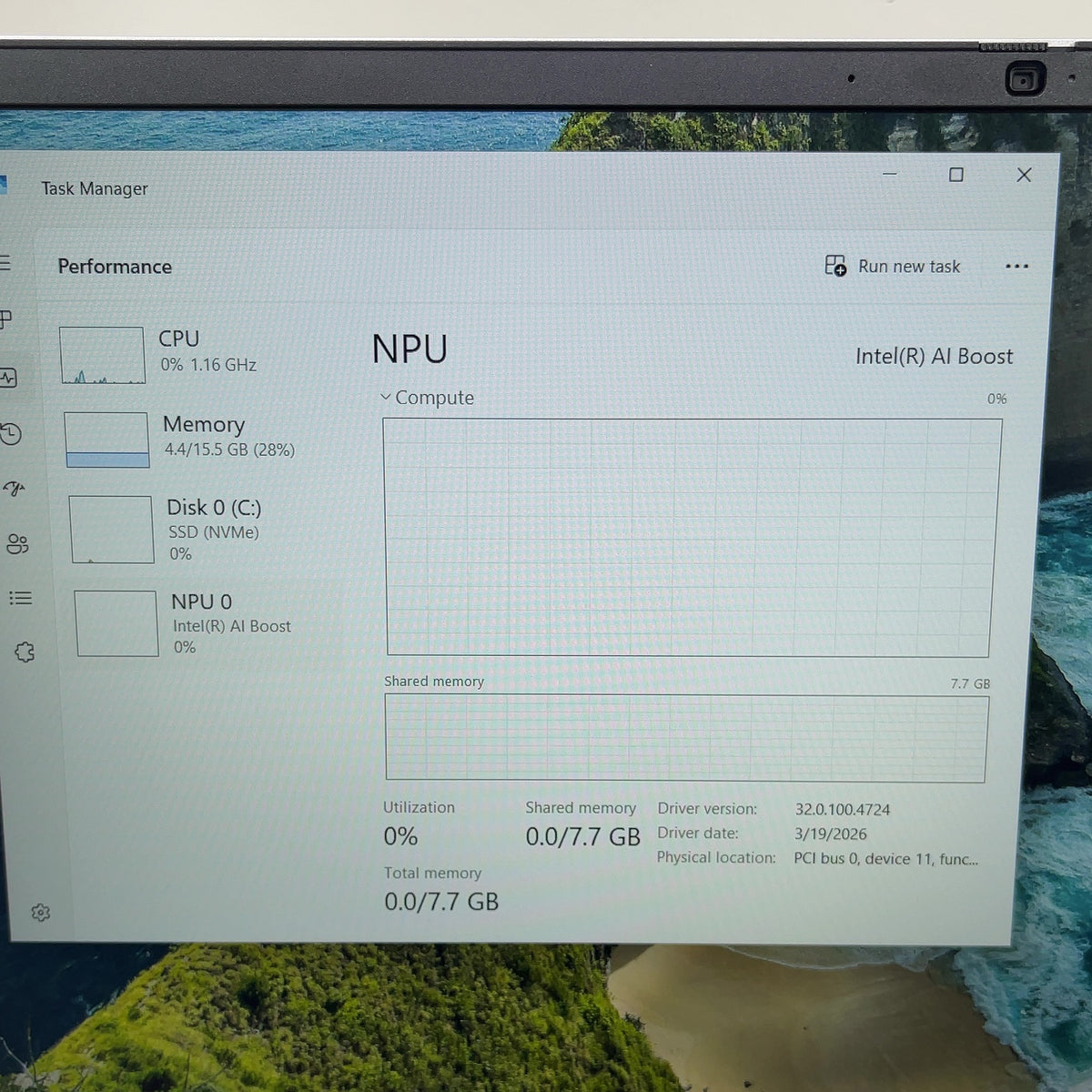
Task: Click the Shared memory graph
Action: click(686, 737)
